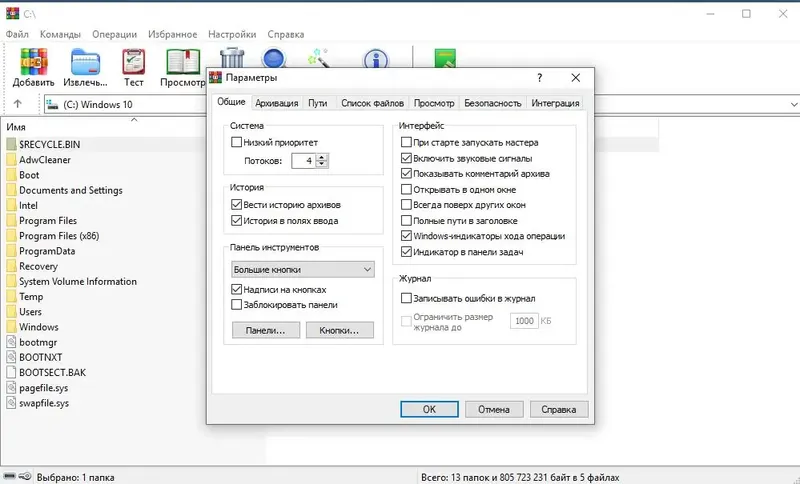Screen dimensions: 800x484
Task: Click the swapfile.sys file icon
Action: (x=12, y=403)
